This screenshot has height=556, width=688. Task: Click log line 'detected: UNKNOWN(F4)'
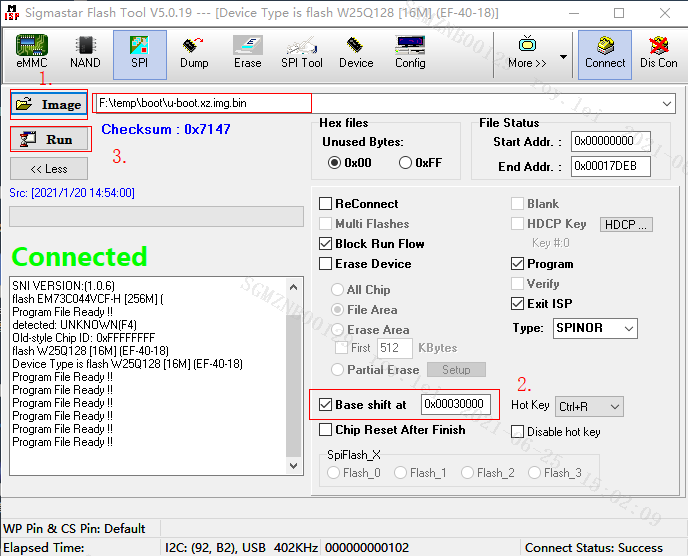75,325
